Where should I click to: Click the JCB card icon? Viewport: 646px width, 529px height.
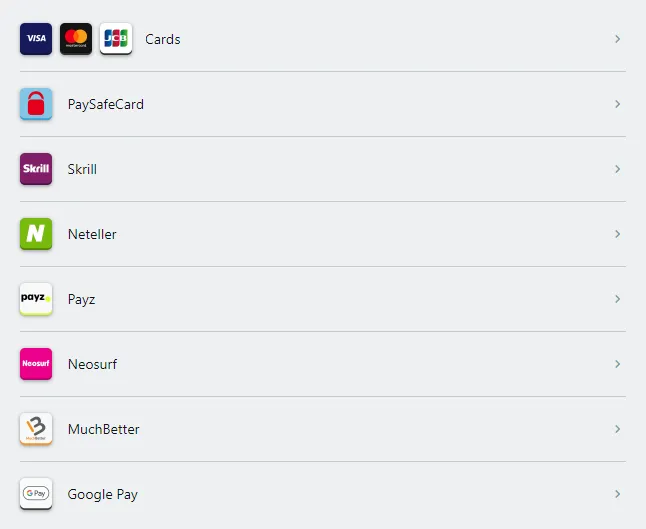click(x=116, y=39)
